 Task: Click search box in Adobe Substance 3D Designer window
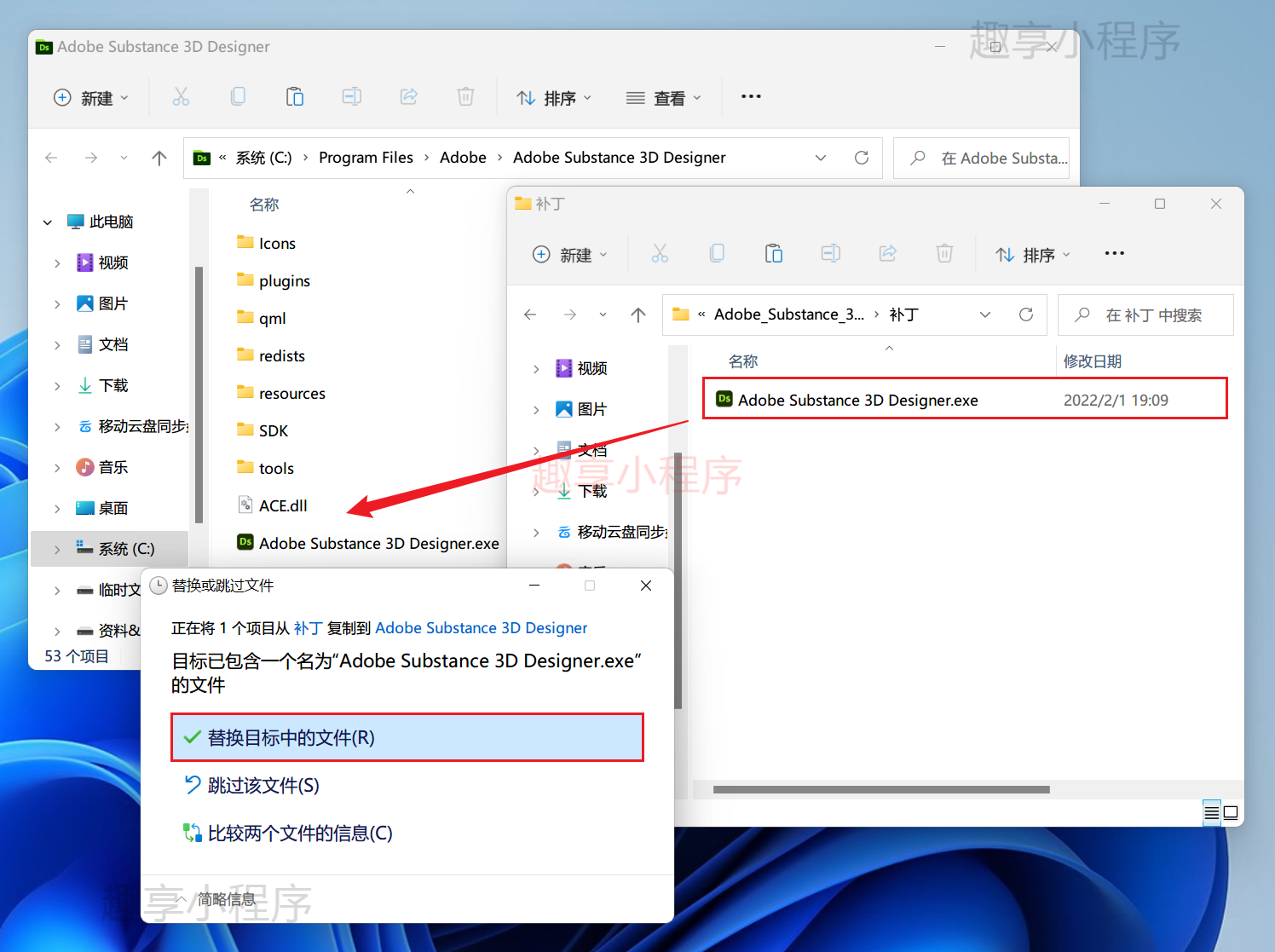(981, 158)
